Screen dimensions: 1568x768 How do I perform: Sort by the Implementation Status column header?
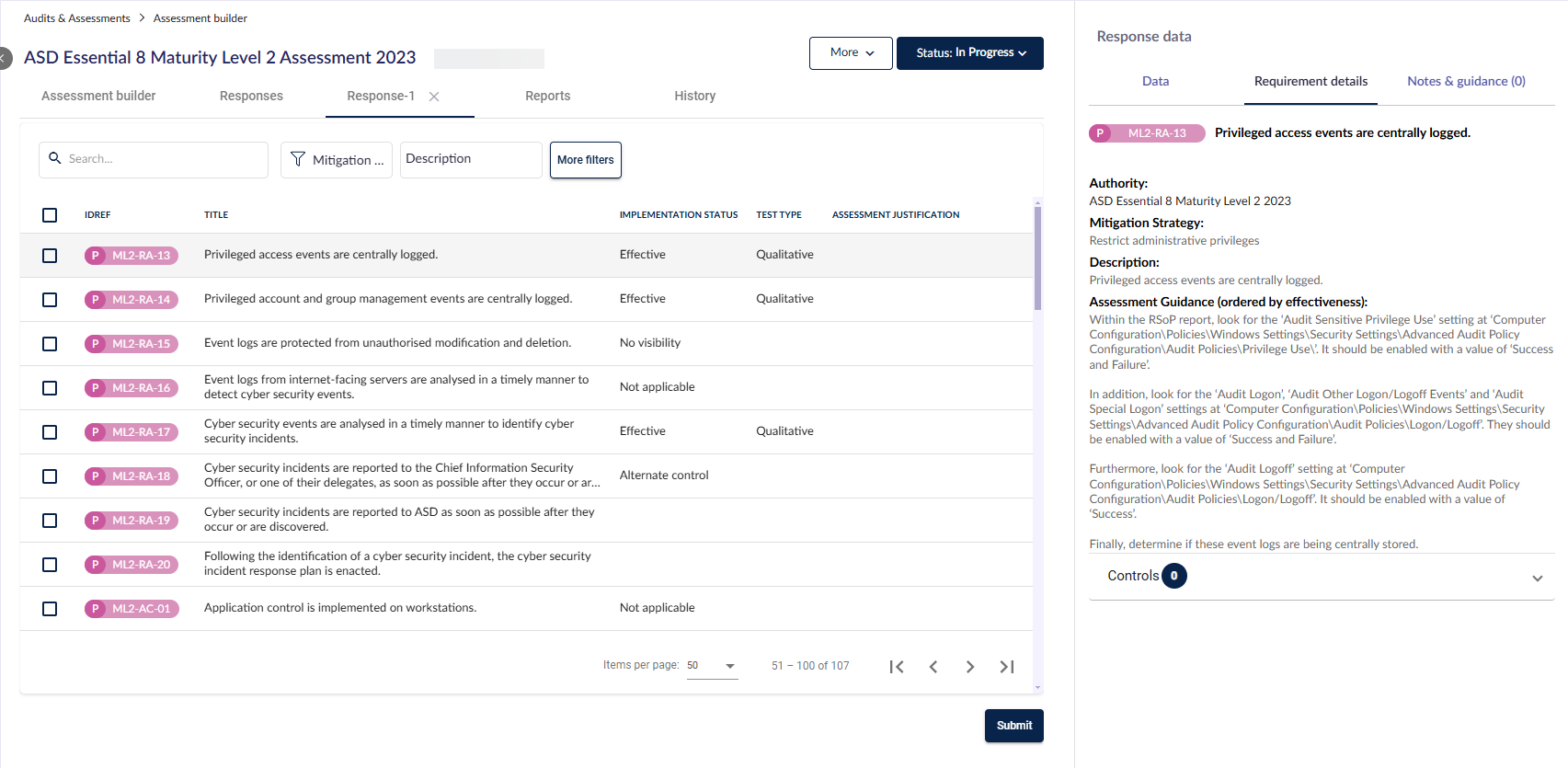(679, 215)
